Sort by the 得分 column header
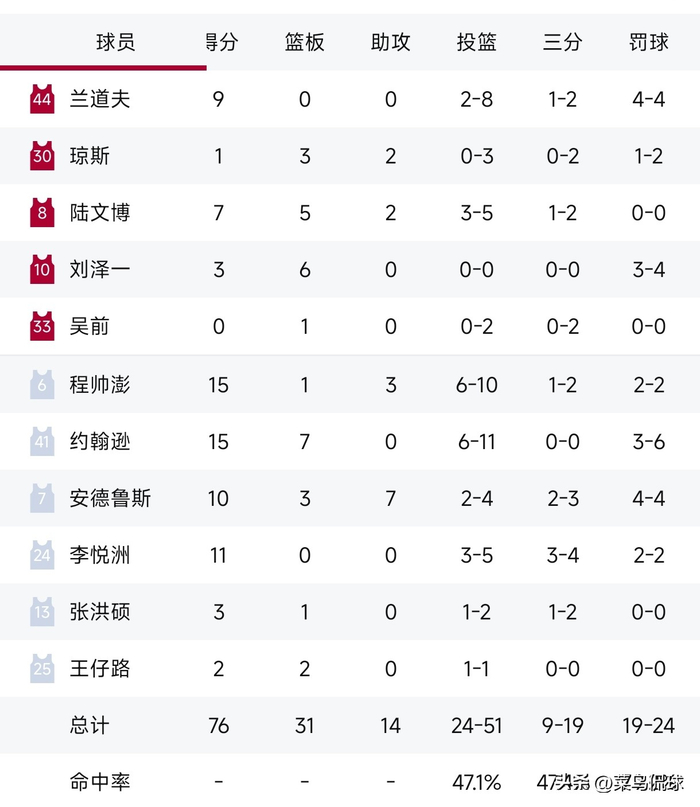700x807 pixels. (x=220, y=43)
